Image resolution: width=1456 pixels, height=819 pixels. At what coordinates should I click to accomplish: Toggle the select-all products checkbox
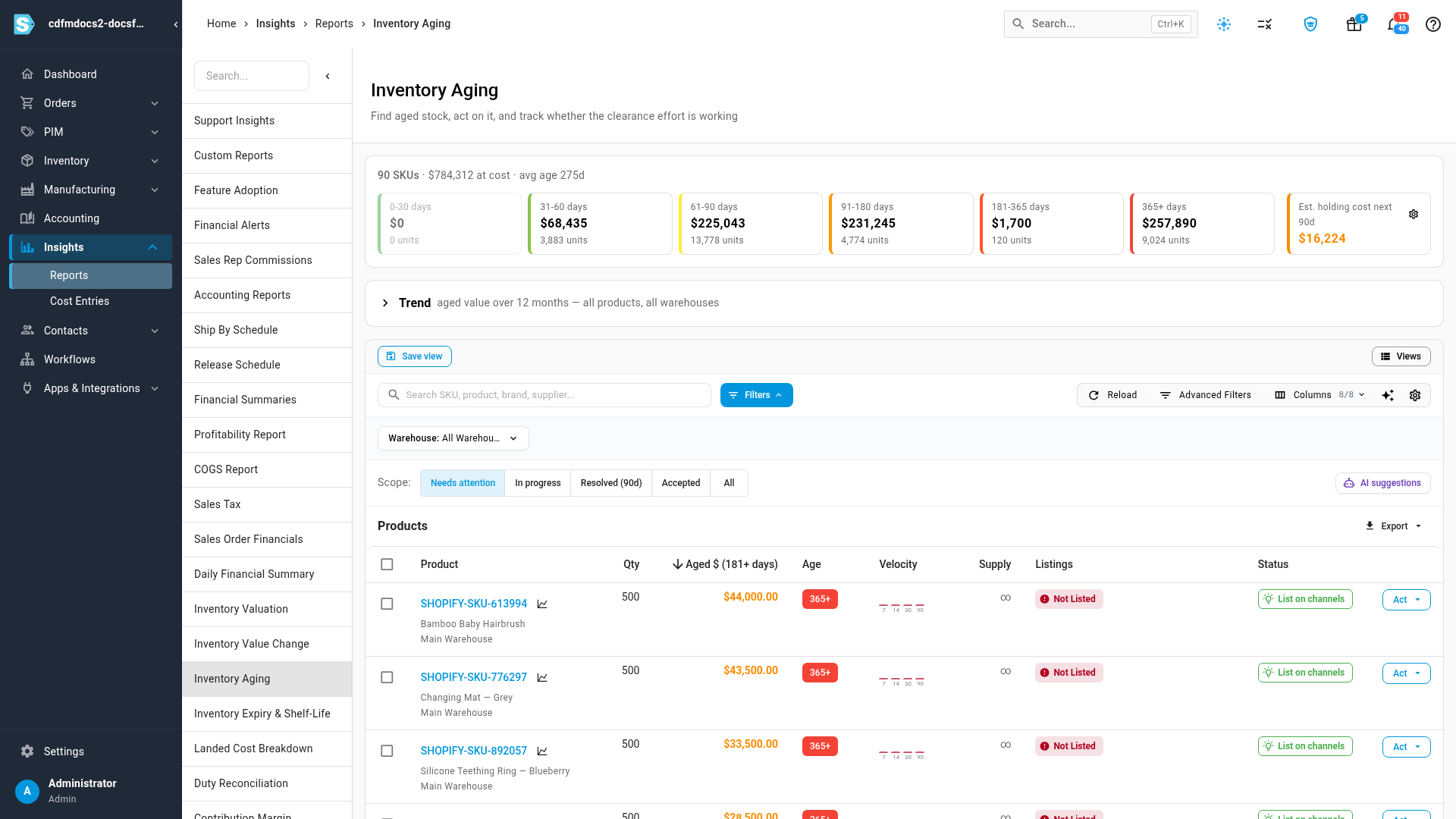point(387,564)
